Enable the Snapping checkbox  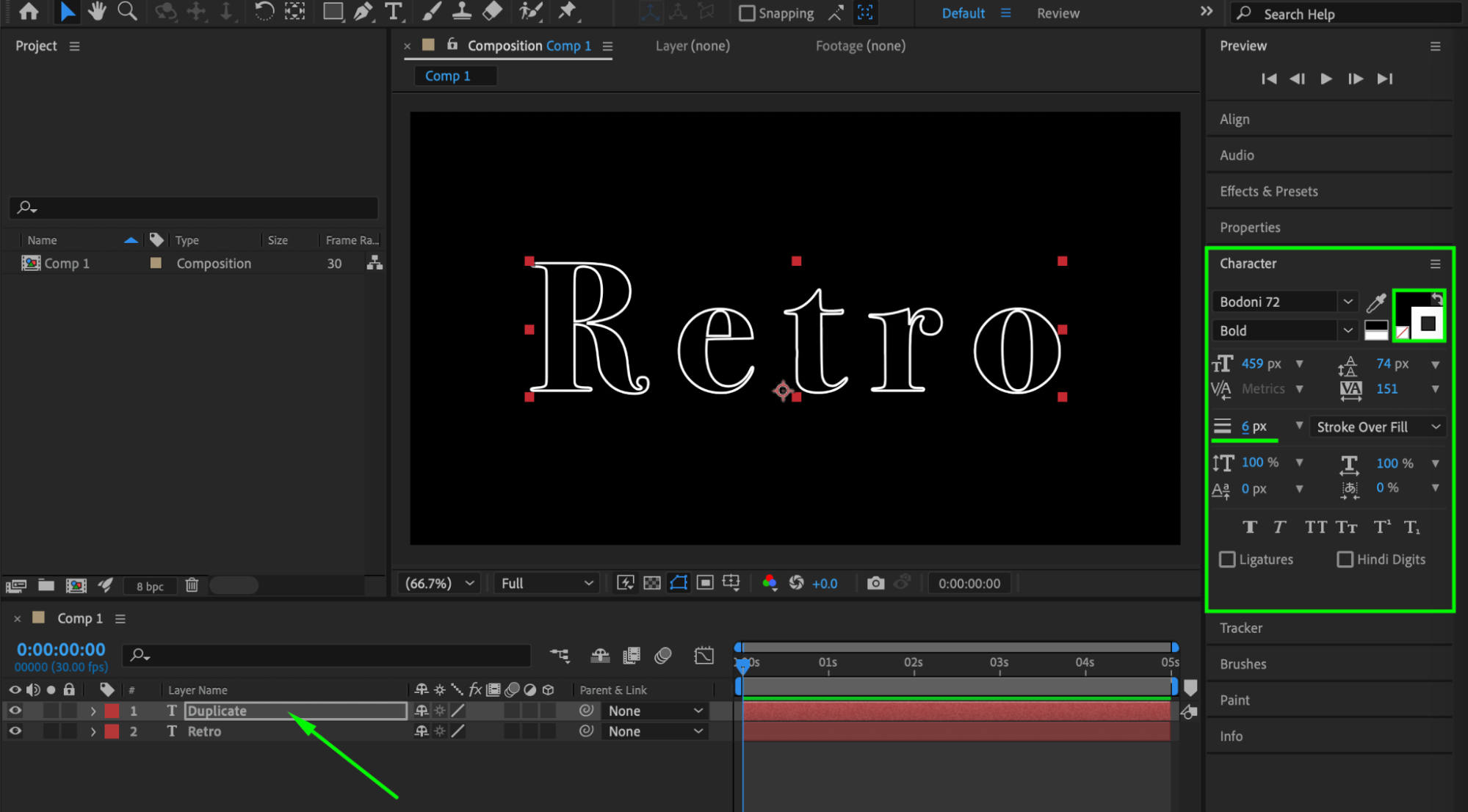coord(747,13)
